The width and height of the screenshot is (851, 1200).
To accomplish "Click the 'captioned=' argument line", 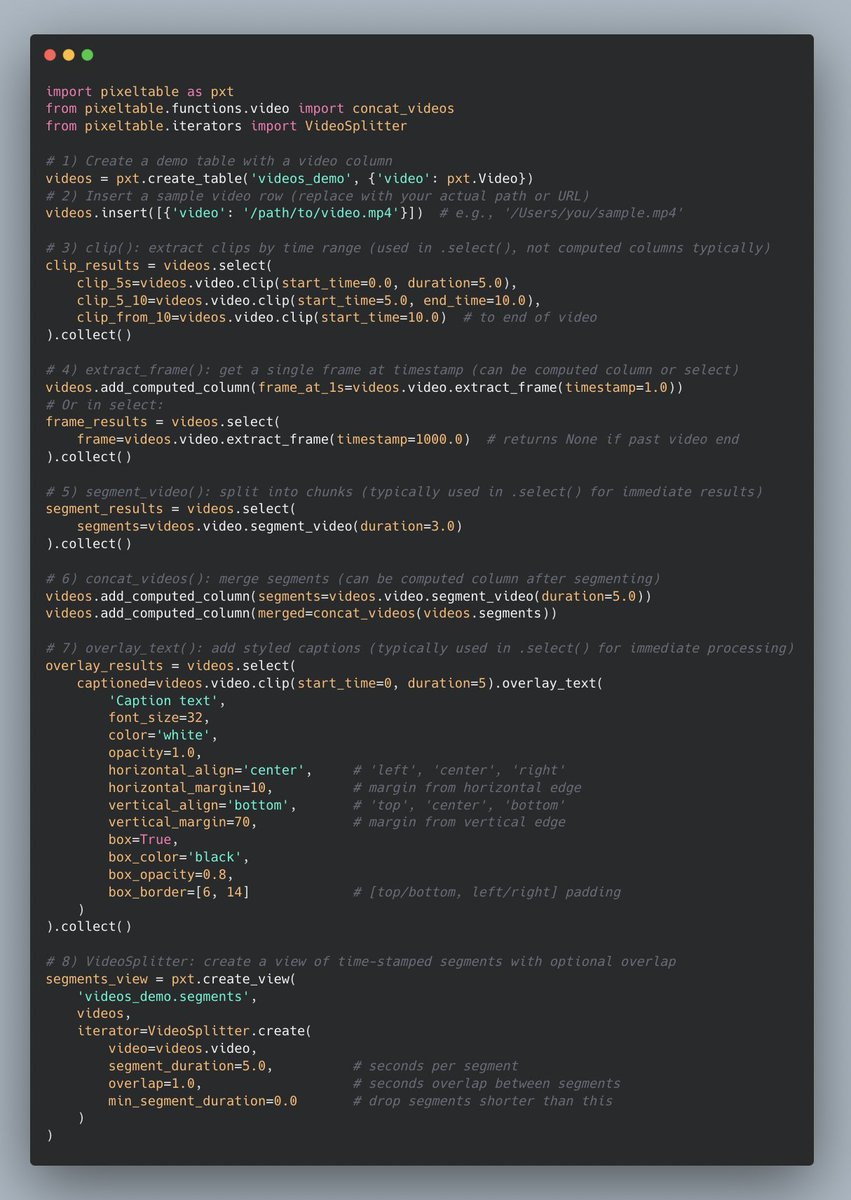I will (340, 683).
